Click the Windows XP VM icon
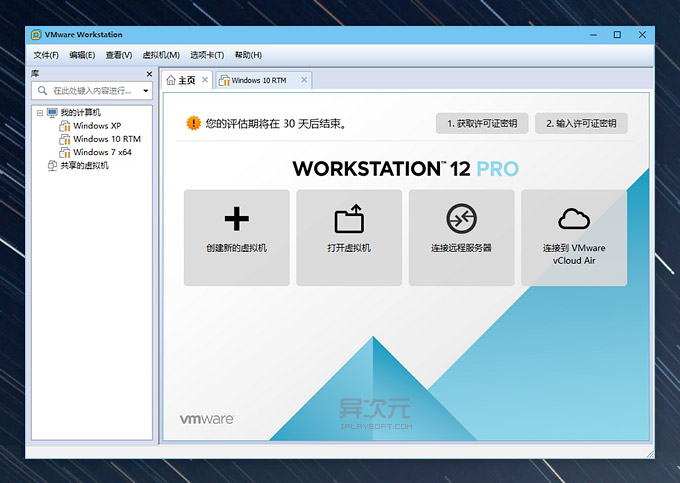The image size is (680, 483). pos(65,126)
